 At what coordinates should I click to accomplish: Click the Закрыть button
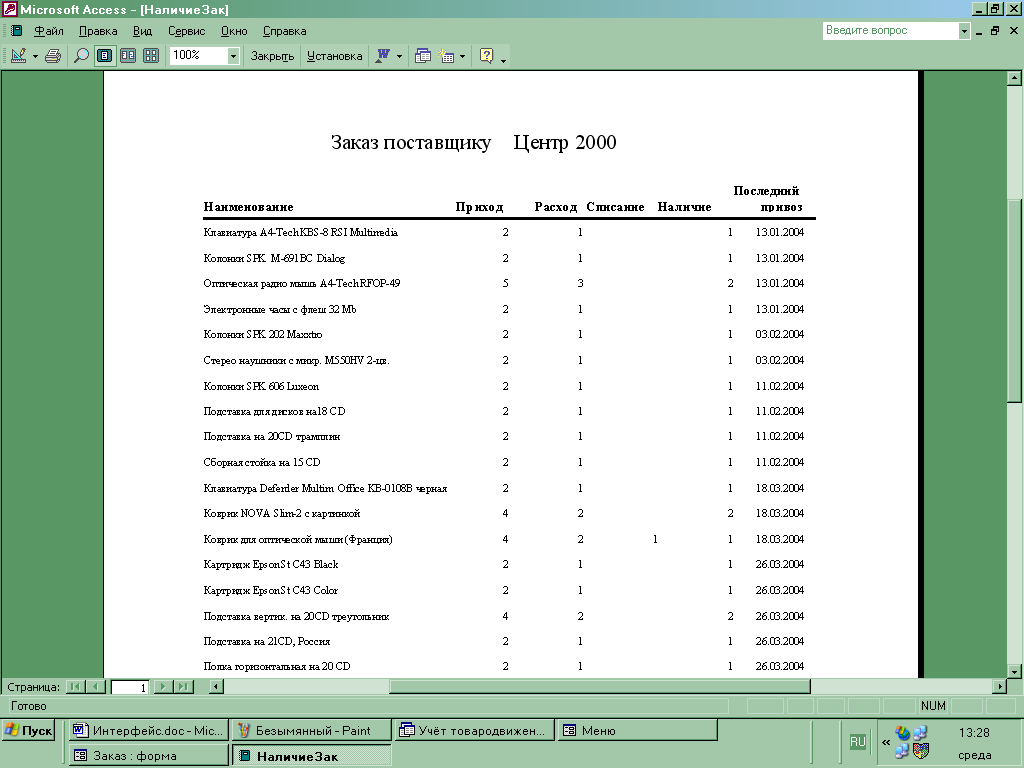271,56
